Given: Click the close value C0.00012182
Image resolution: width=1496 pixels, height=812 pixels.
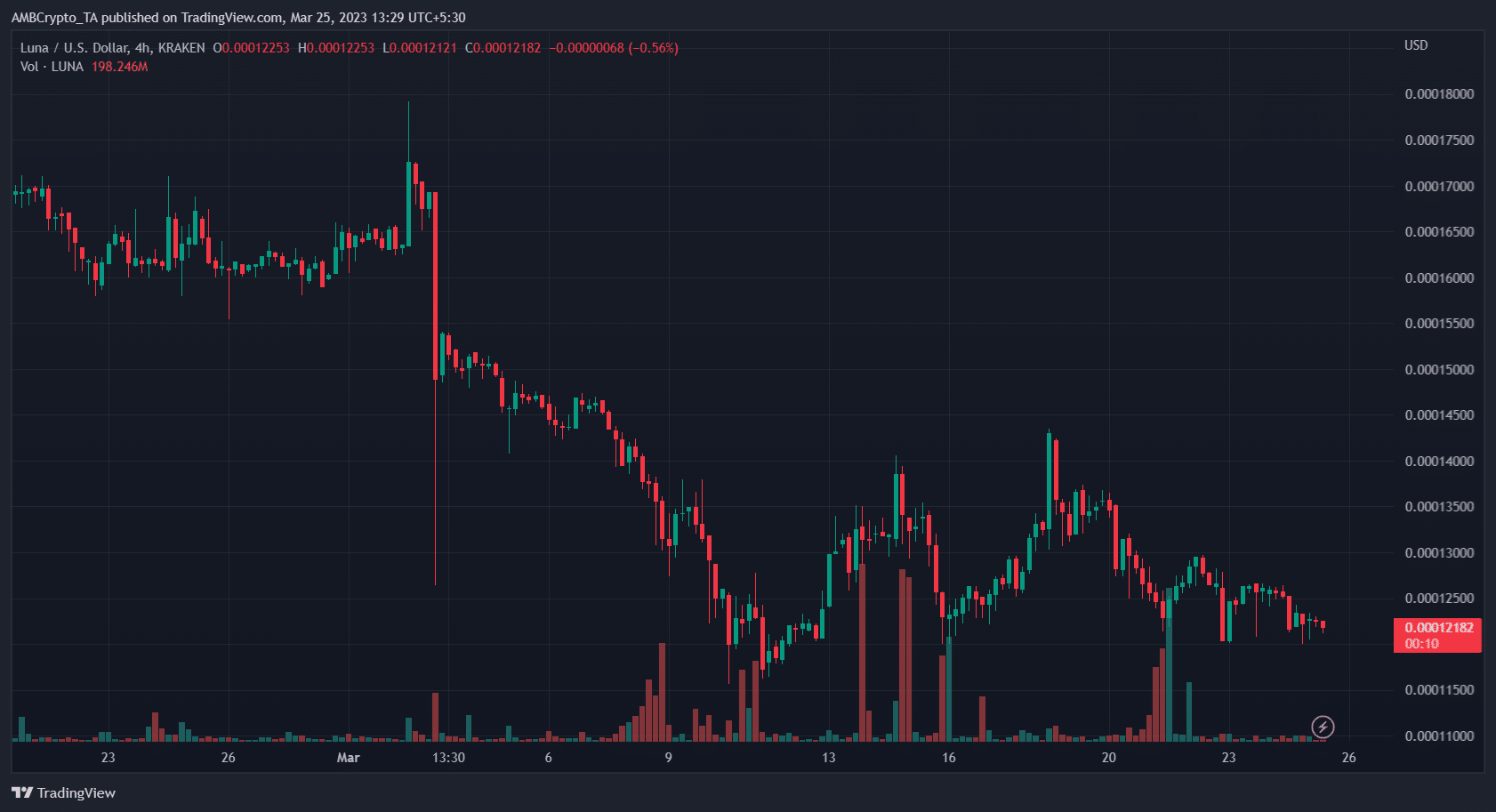Looking at the screenshot, I should pos(503,48).
